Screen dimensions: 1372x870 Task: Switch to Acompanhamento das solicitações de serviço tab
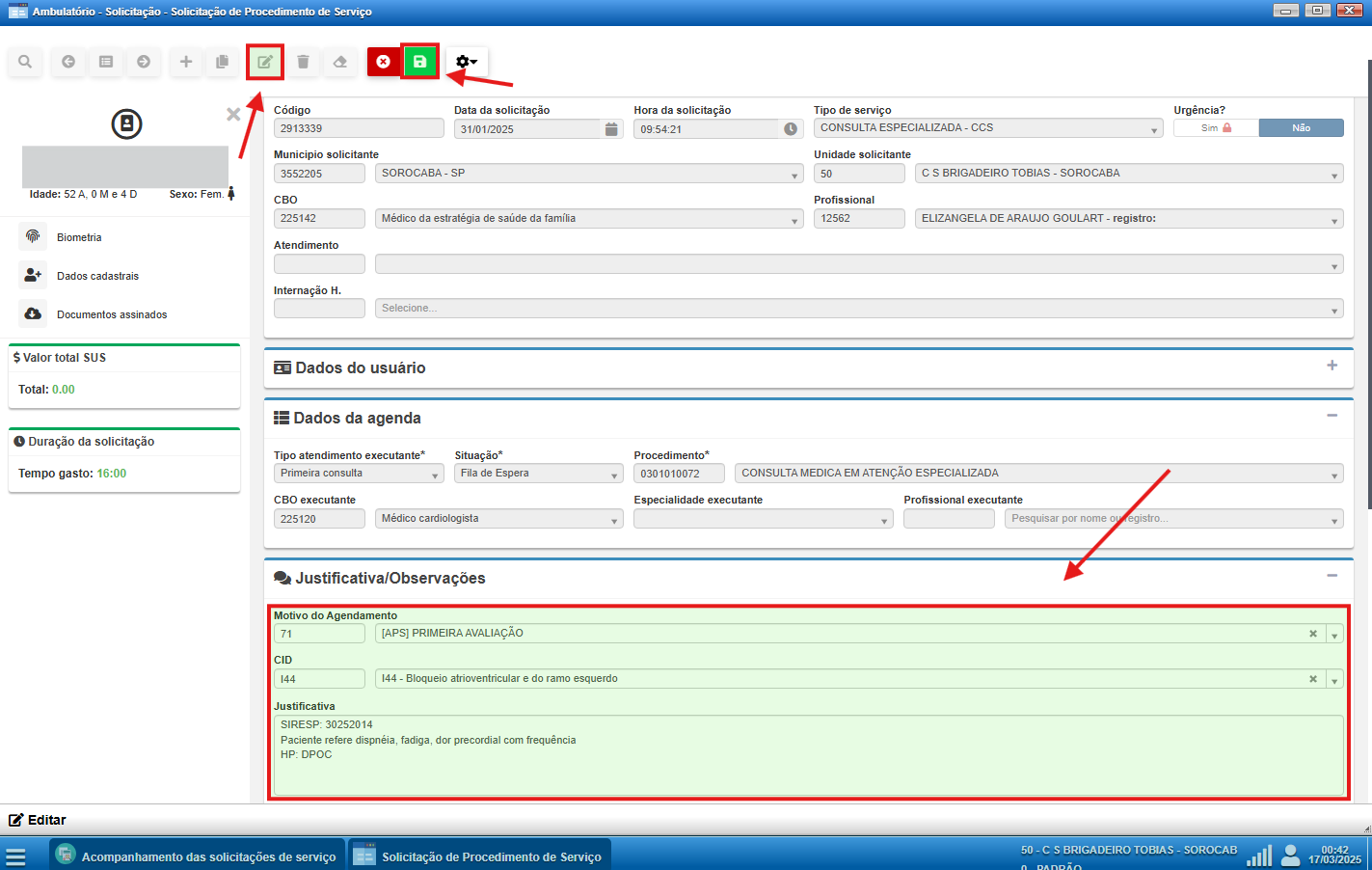(198, 856)
